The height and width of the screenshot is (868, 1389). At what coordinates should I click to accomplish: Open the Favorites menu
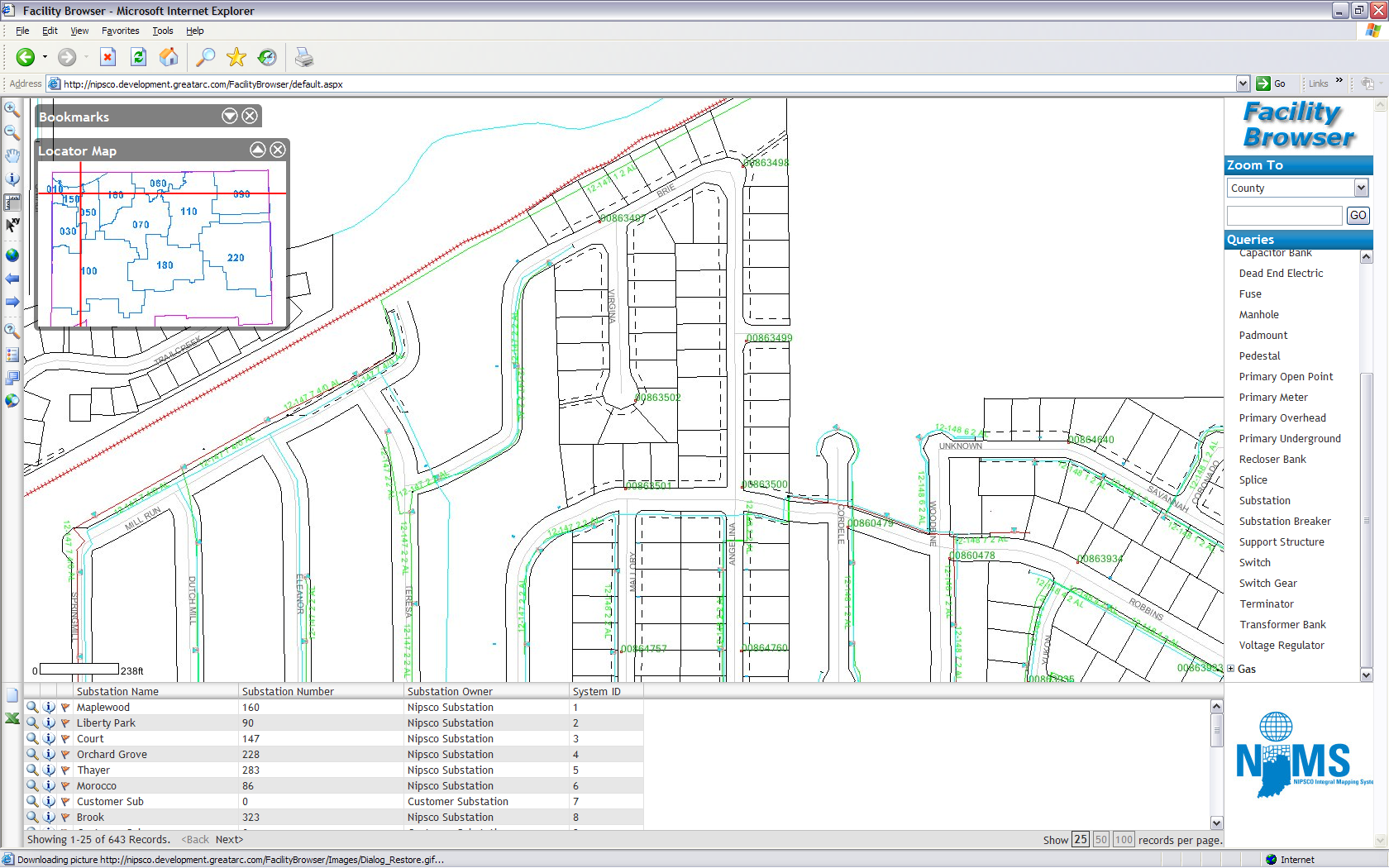[120, 31]
